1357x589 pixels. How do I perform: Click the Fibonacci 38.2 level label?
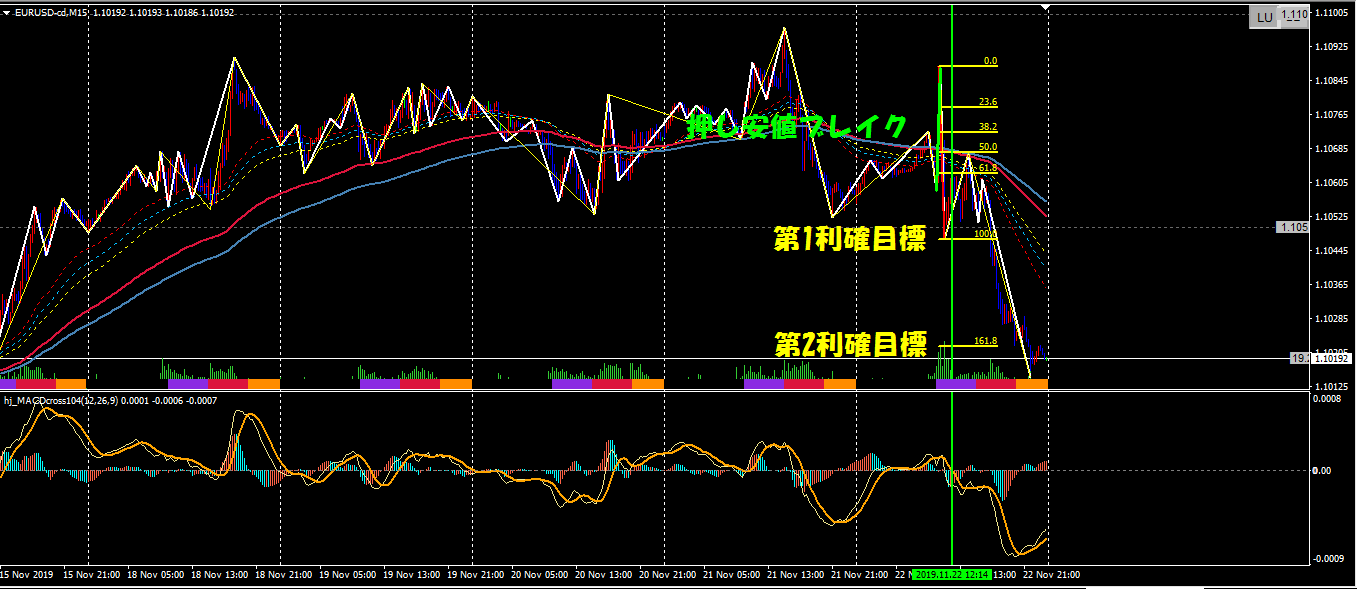pyautogui.click(x=988, y=127)
